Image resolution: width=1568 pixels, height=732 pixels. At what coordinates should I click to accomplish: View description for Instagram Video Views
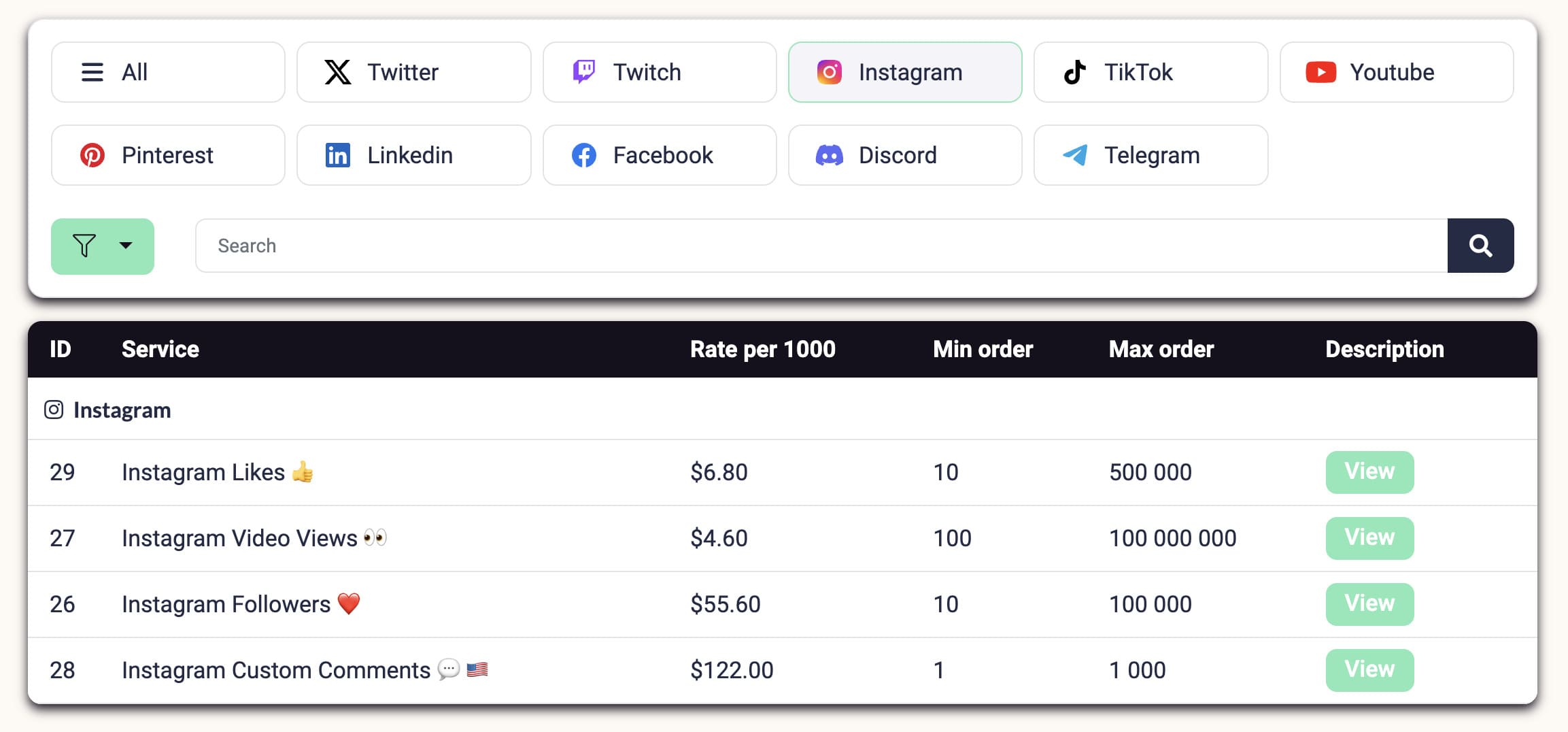pyautogui.click(x=1369, y=538)
